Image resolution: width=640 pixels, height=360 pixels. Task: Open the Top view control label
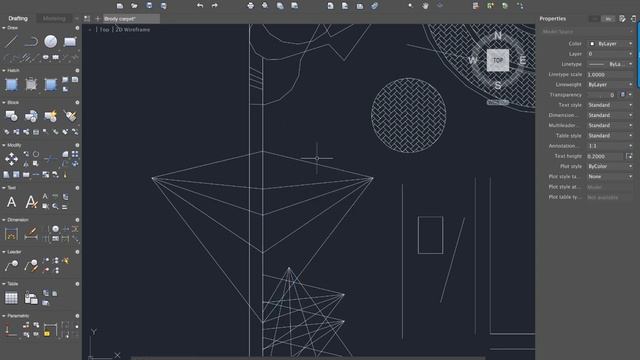[x=104, y=29]
